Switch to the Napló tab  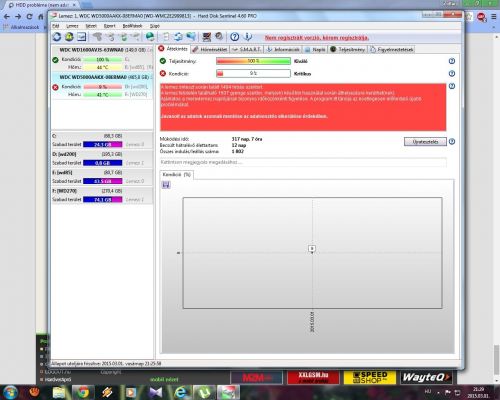tap(315, 49)
